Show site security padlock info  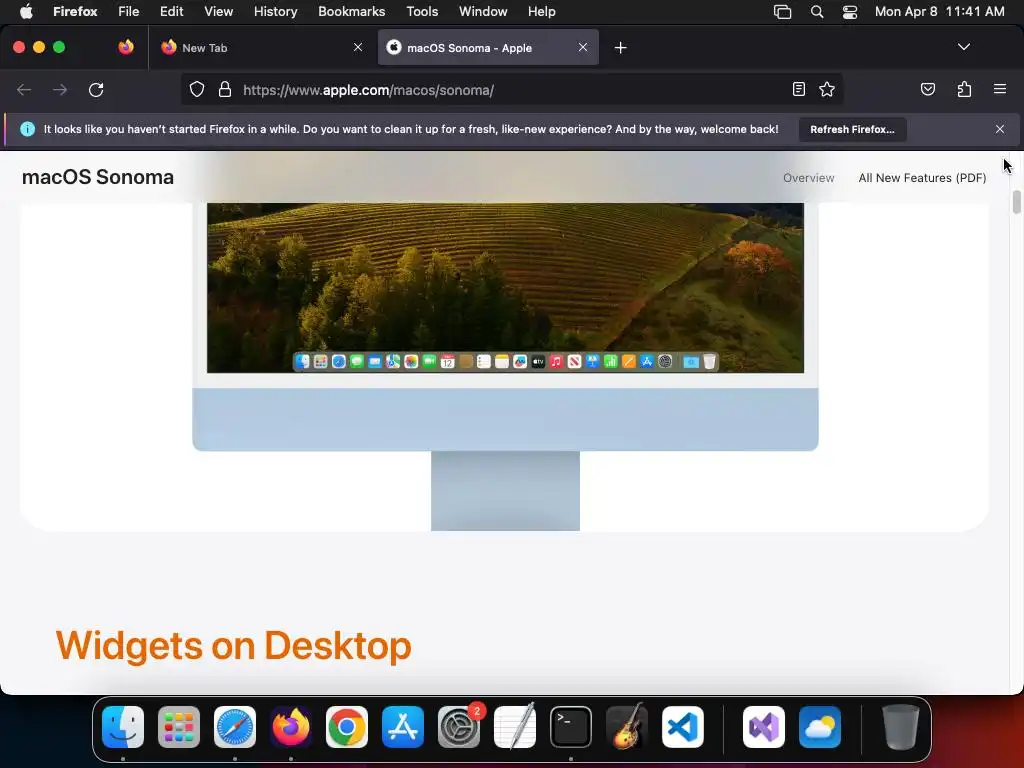[225, 89]
